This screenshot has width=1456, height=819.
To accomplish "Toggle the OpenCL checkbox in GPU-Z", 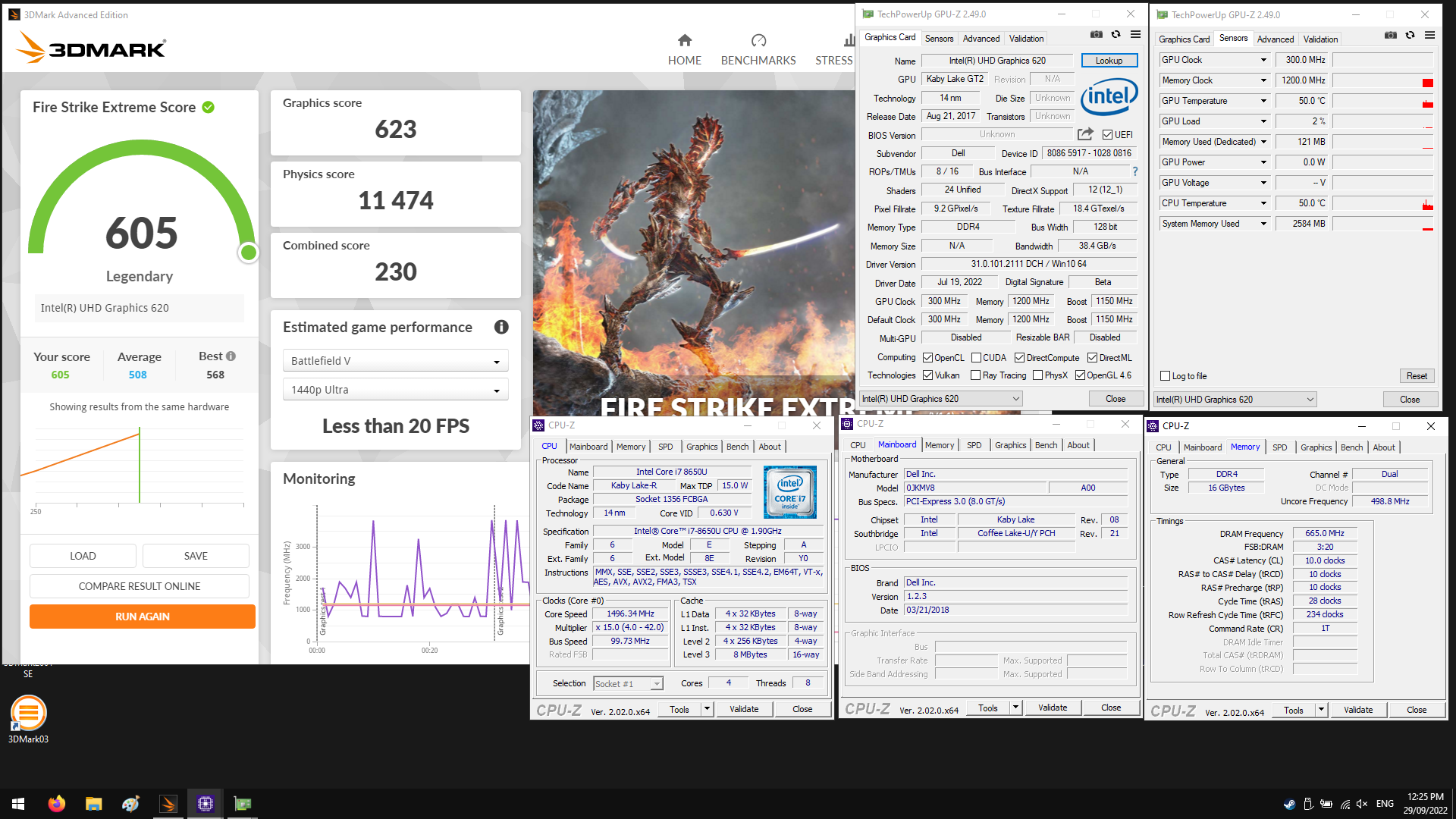I will (x=927, y=358).
